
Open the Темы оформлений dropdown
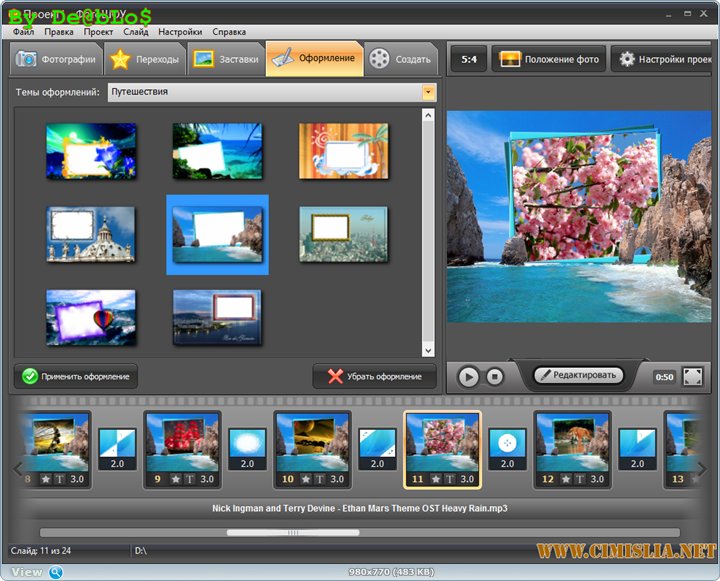pos(429,92)
